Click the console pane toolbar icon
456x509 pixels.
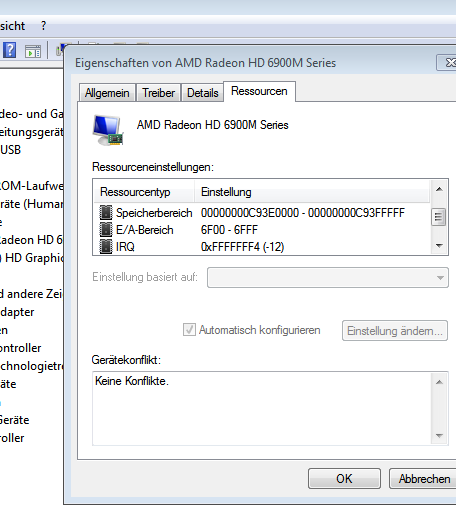pos(33,51)
